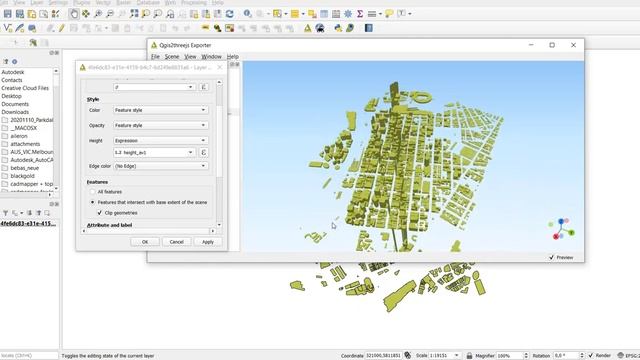The image size is (640, 360).
Task: Select the Downloads folder in browser panel
Action: pyautogui.click(x=15, y=112)
